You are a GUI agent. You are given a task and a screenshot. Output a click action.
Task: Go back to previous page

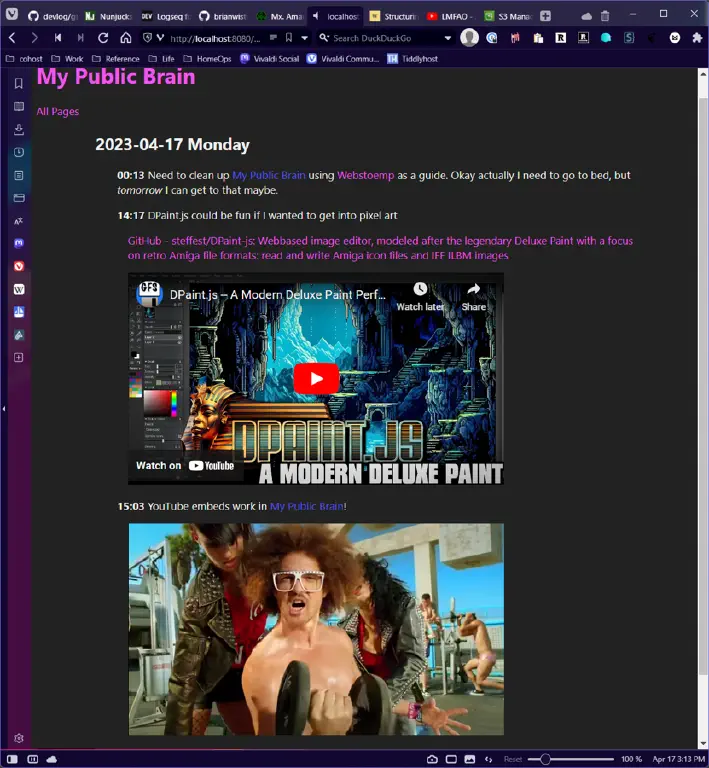(x=12, y=38)
